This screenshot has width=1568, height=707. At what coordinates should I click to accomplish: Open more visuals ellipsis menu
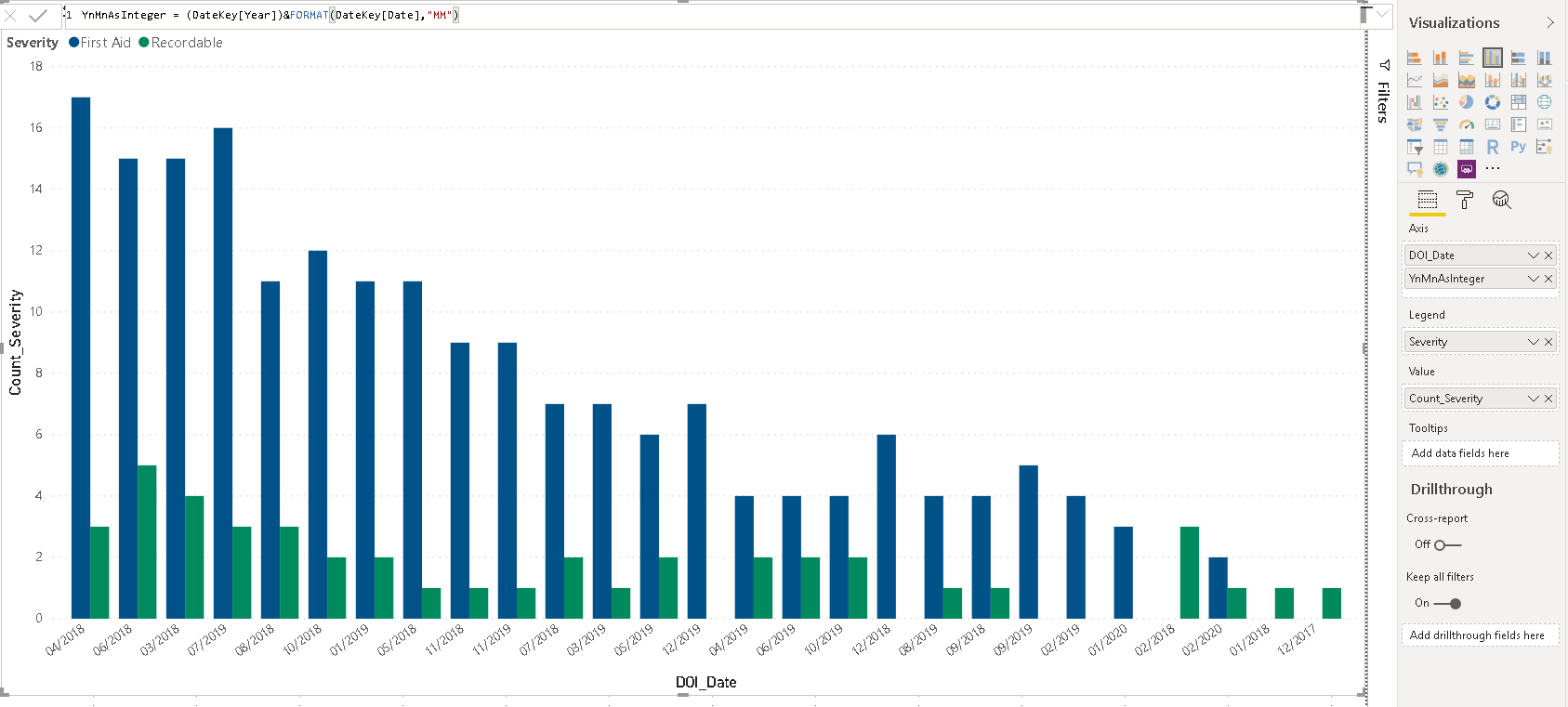(1493, 169)
